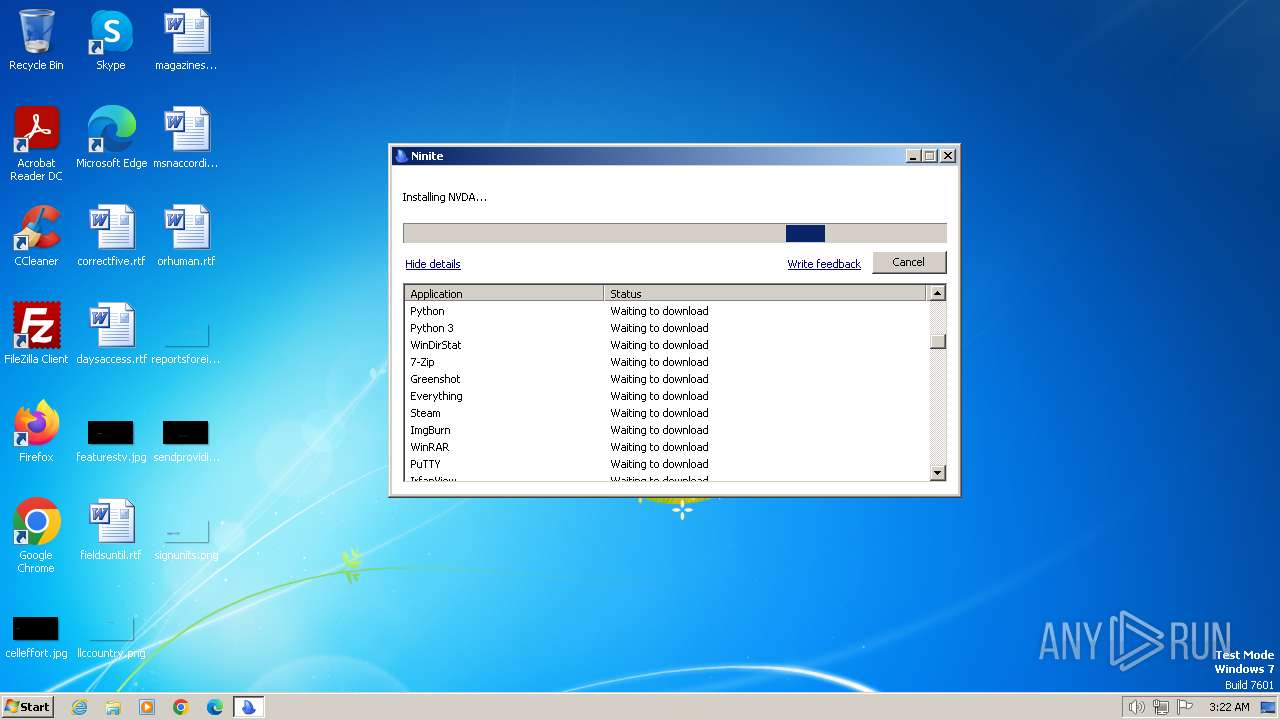Open the Start menu
The width and height of the screenshot is (1280, 720).
click(x=27, y=707)
